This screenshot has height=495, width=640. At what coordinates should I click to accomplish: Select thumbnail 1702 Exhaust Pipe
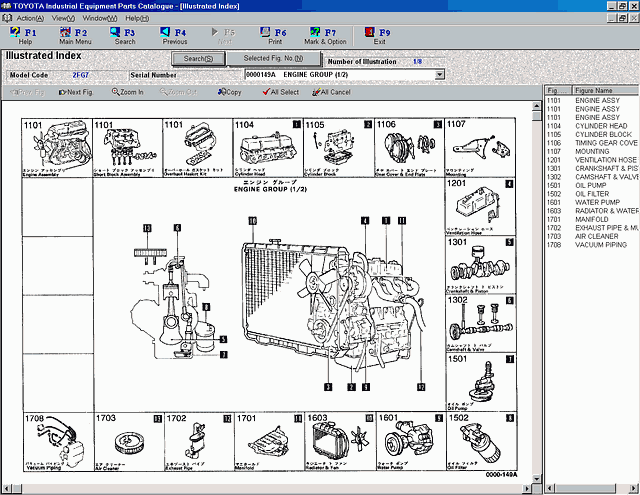click(199, 442)
